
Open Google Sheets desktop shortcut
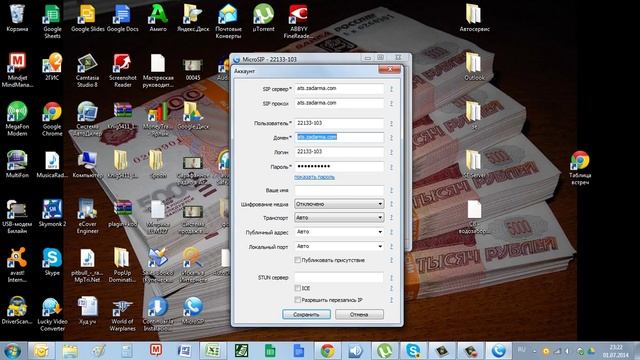(52, 21)
